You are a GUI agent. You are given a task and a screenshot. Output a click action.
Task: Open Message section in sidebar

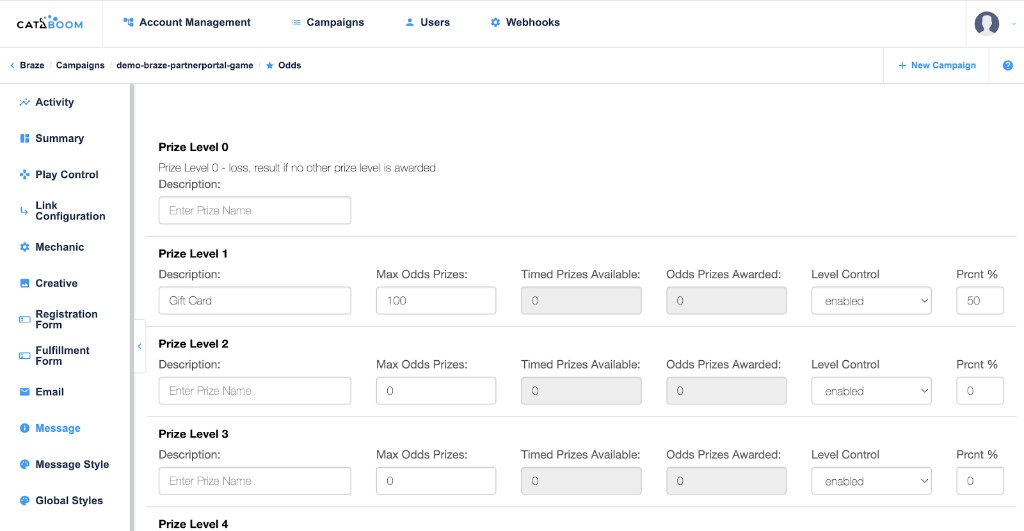pos(57,428)
